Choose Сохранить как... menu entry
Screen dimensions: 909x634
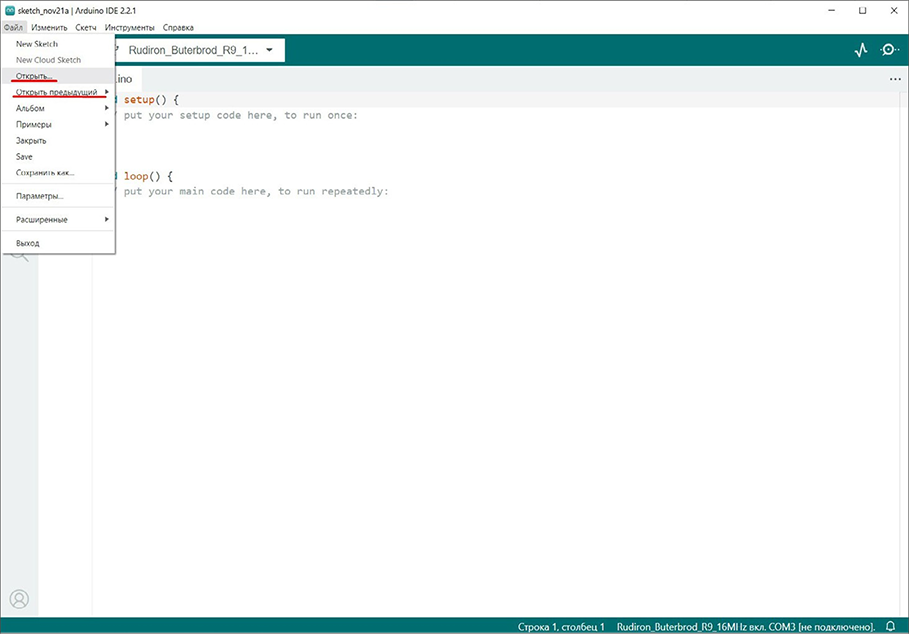tap(58, 173)
